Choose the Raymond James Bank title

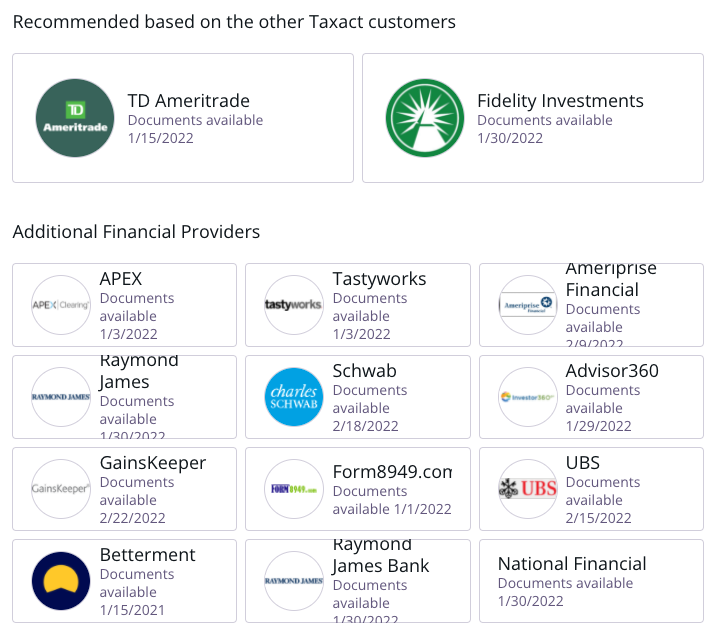381,555
